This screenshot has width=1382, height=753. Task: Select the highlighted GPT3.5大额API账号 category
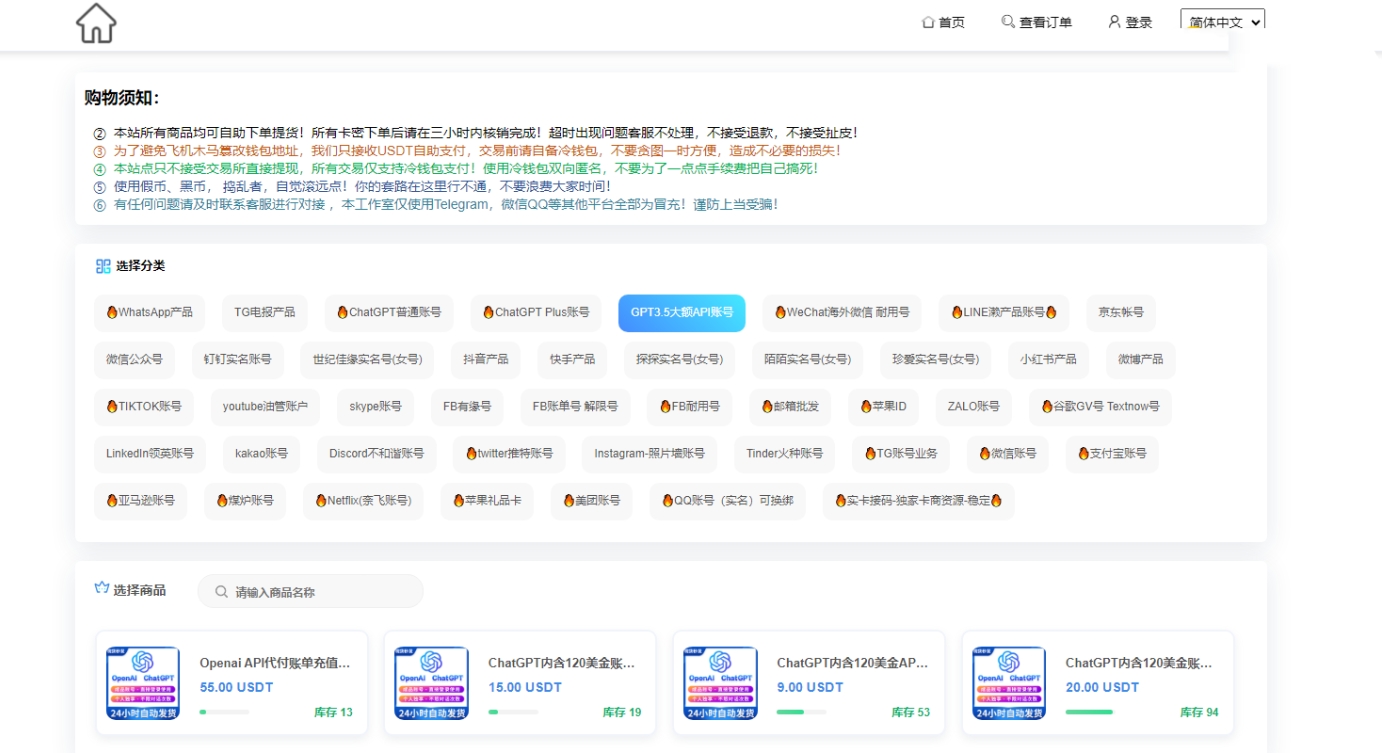coord(682,313)
